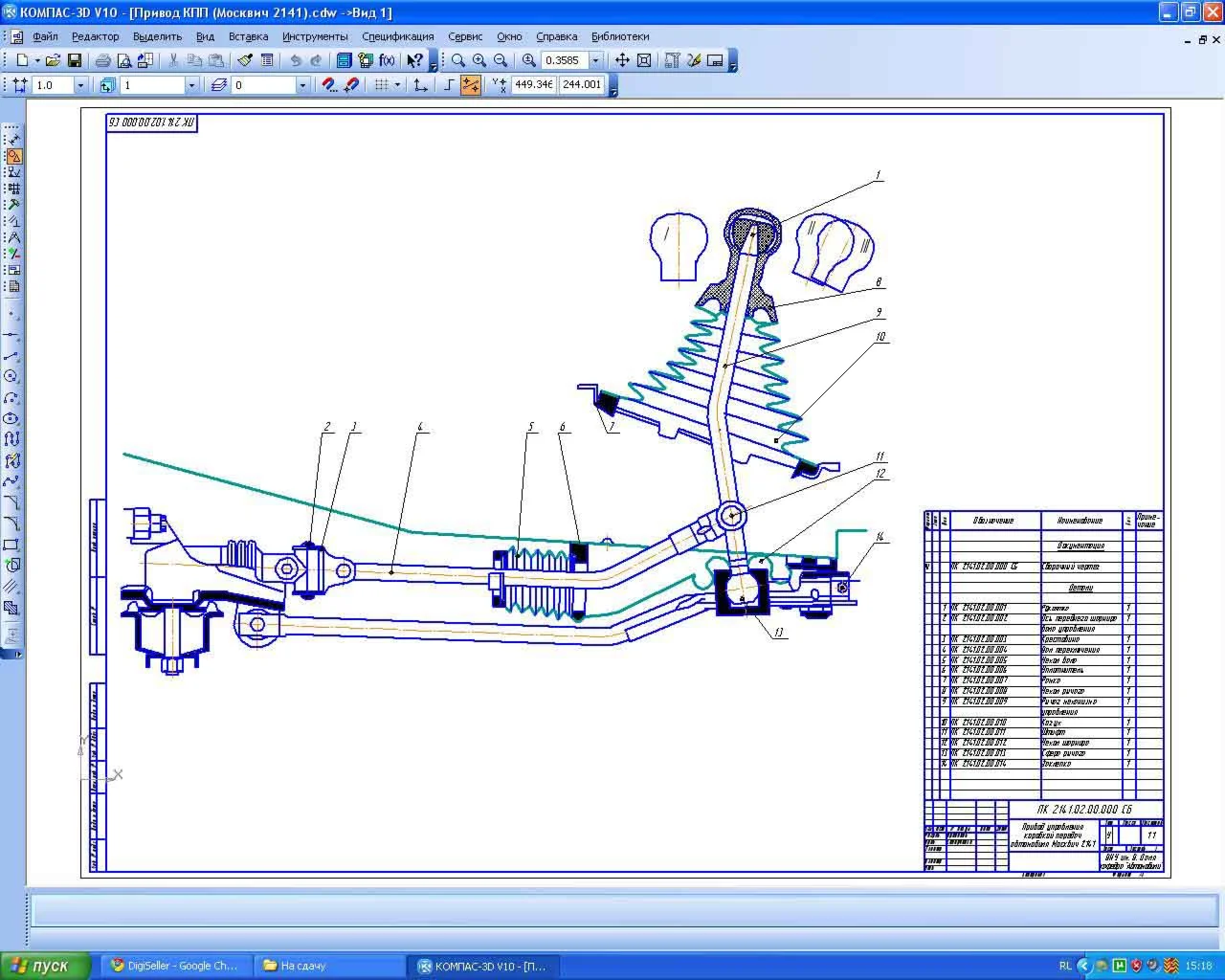Click the Save document icon
Image resolution: width=1225 pixels, height=980 pixels.
[74, 60]
